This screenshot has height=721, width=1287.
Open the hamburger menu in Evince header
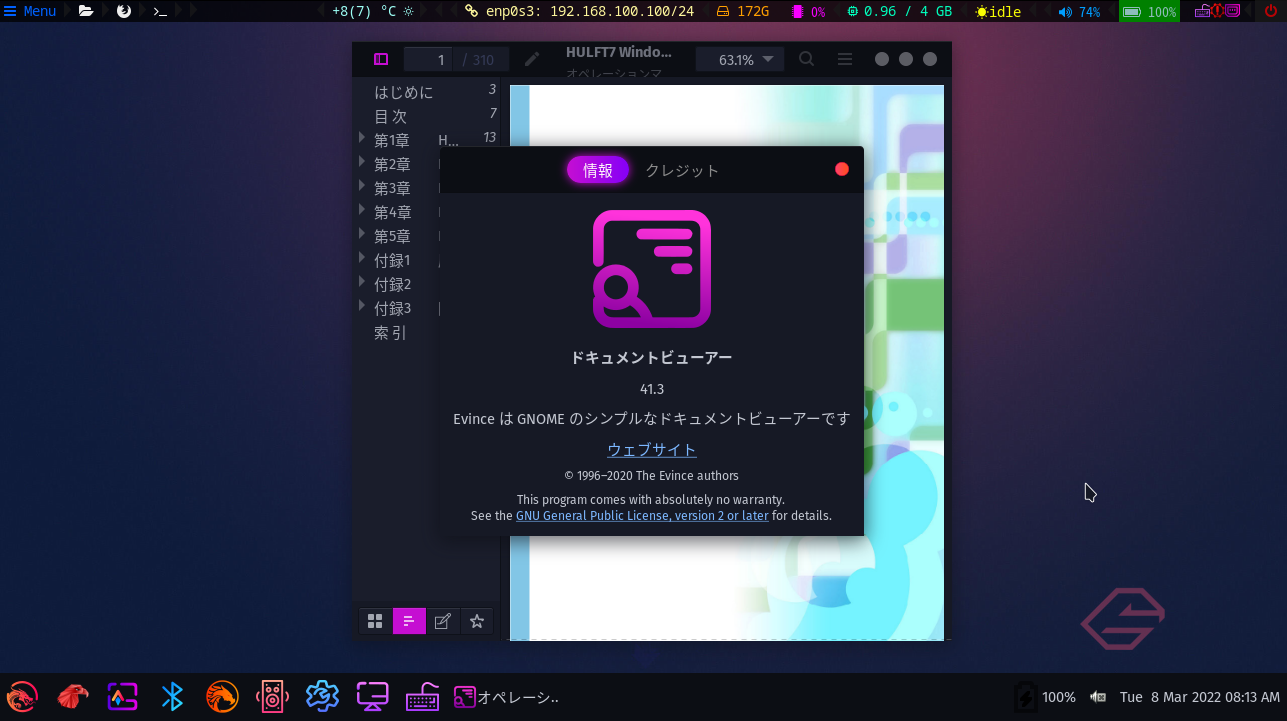845,60
